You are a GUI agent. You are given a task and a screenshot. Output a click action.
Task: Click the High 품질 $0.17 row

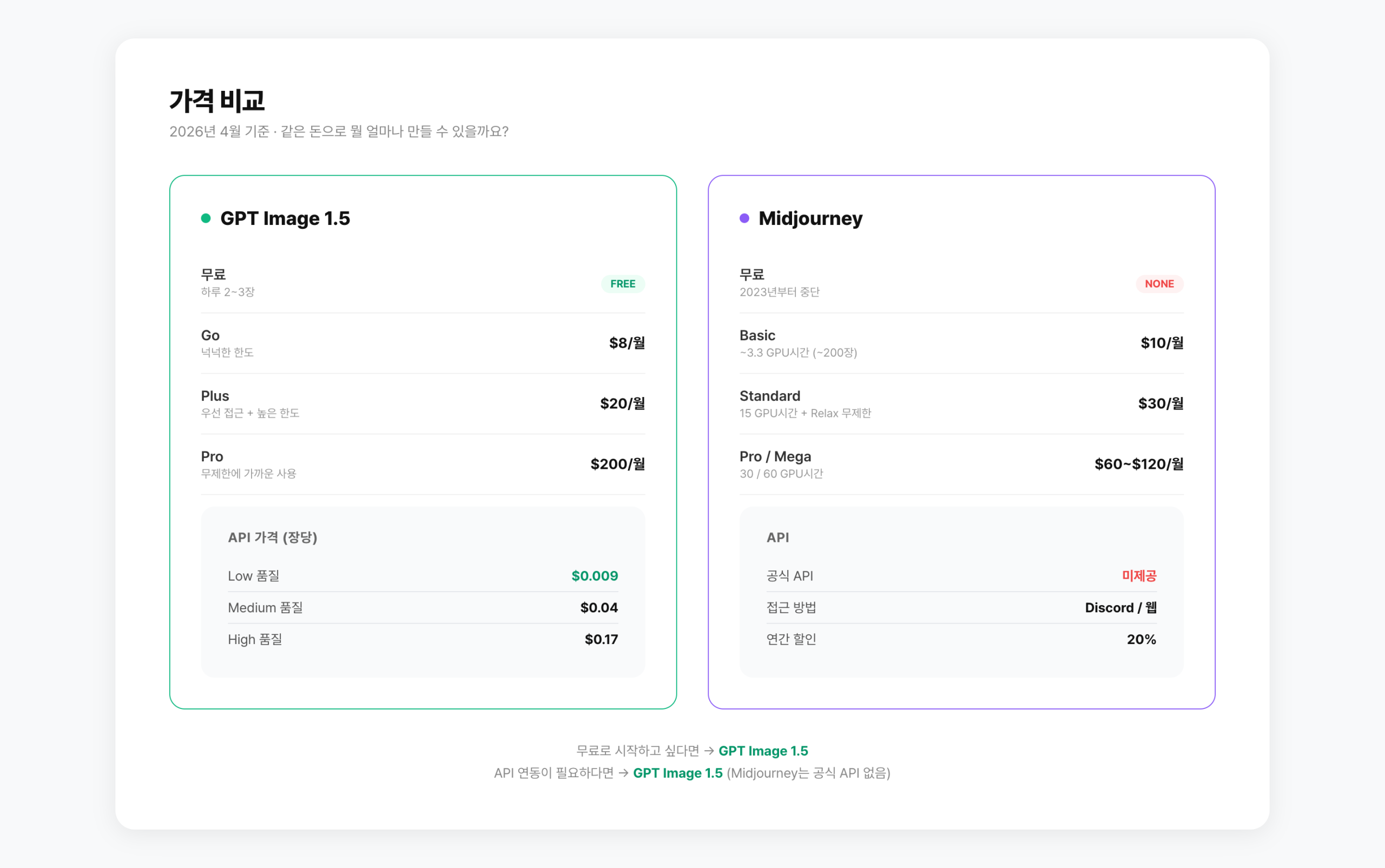point(423,639)
